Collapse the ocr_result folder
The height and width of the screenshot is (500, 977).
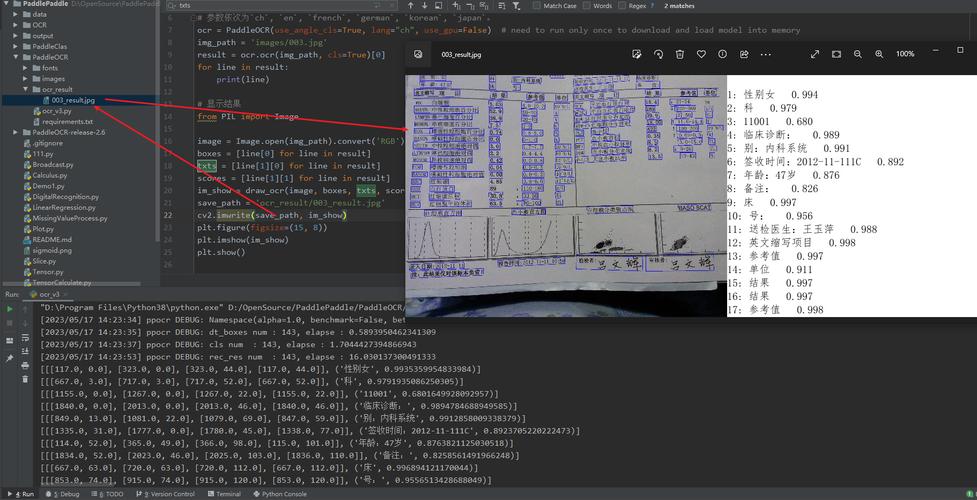(25, 89)
